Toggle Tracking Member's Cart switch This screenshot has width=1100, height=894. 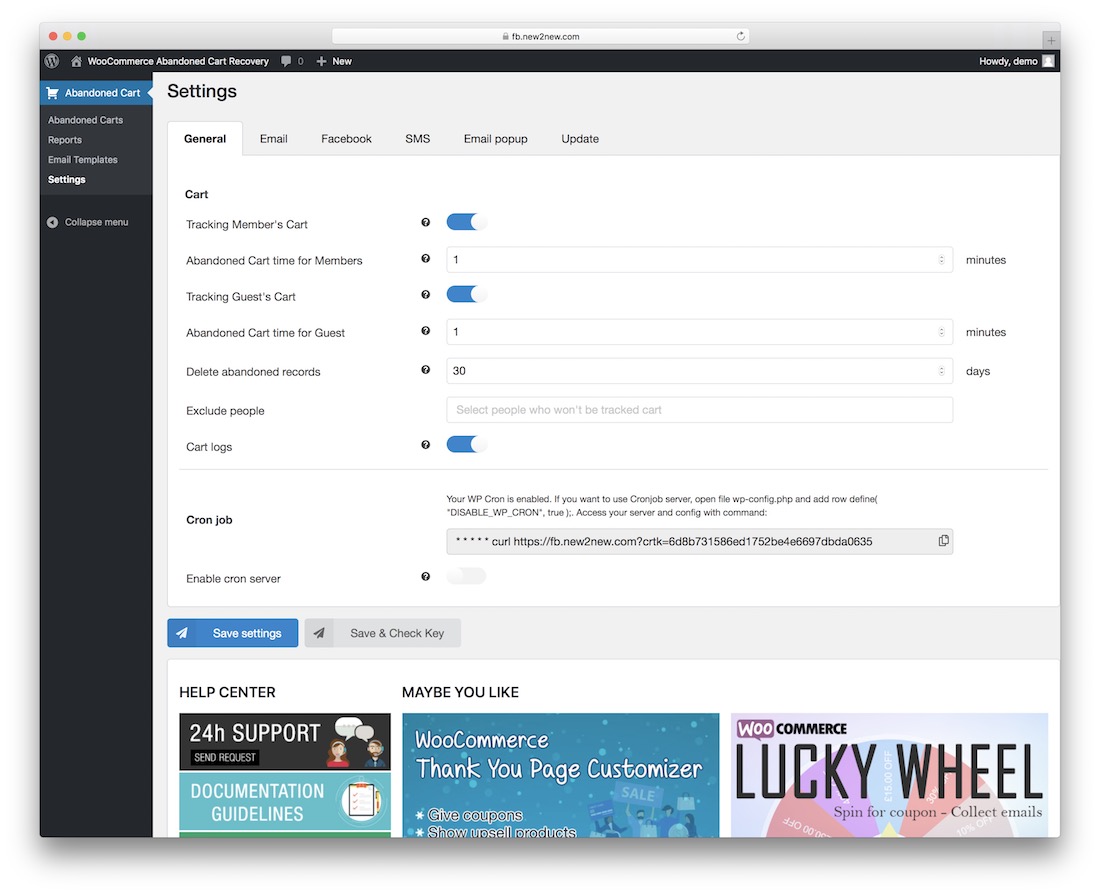tap(466, 222)
